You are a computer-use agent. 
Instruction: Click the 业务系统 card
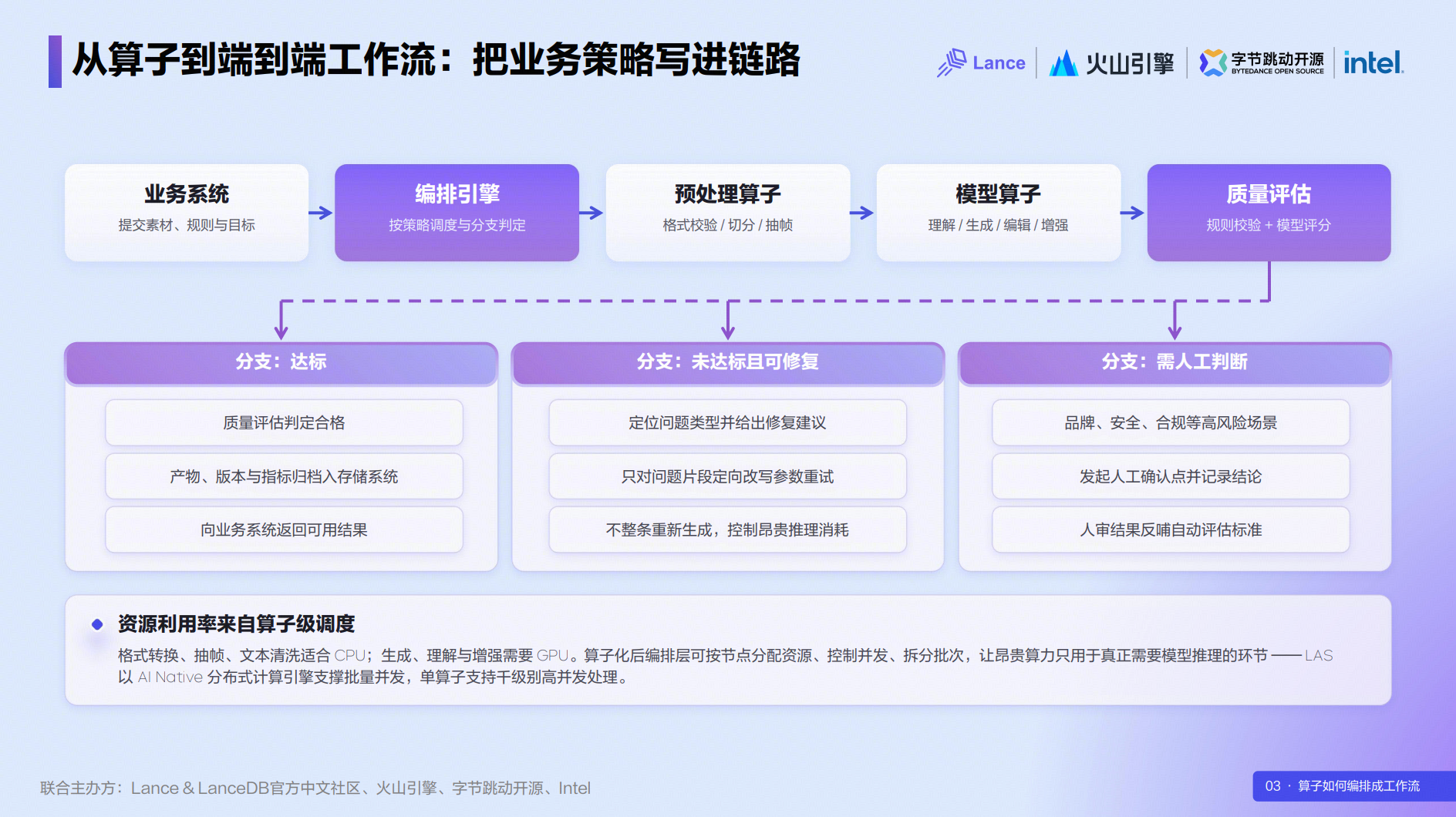187,213
